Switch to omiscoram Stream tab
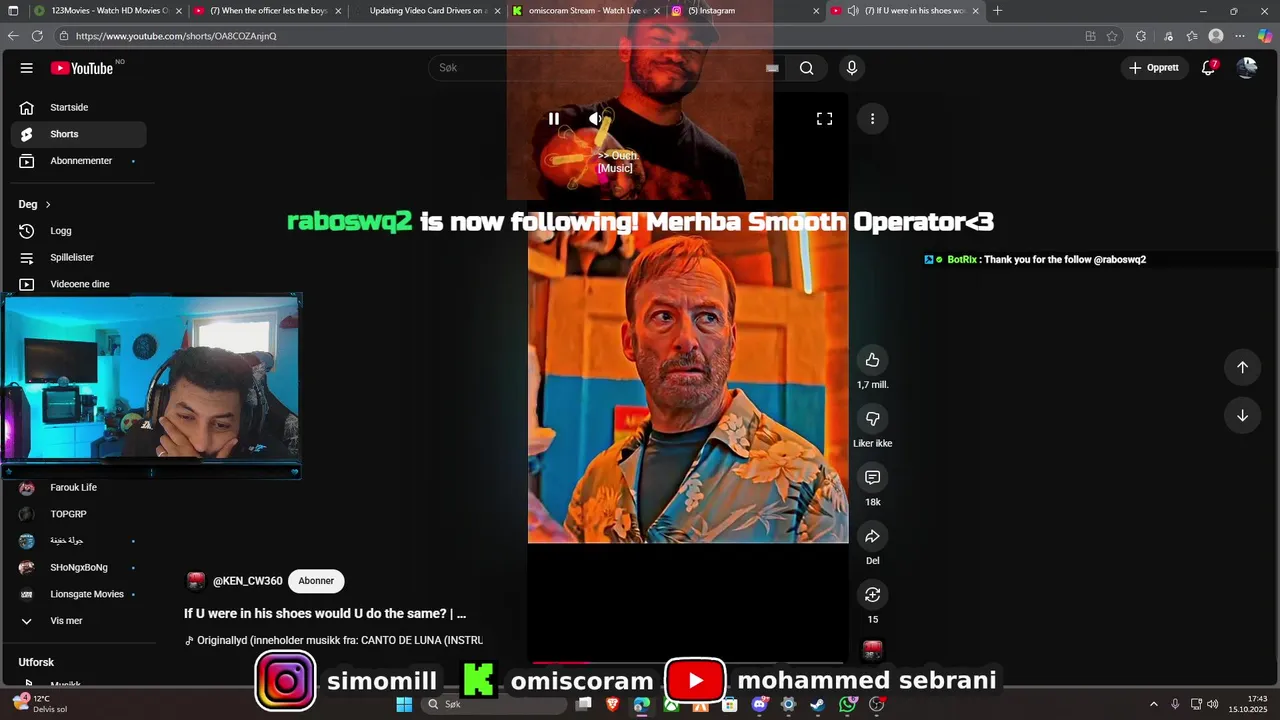Image resolution: width=1280 pixels, height=720 pixels. click(586, 11)
